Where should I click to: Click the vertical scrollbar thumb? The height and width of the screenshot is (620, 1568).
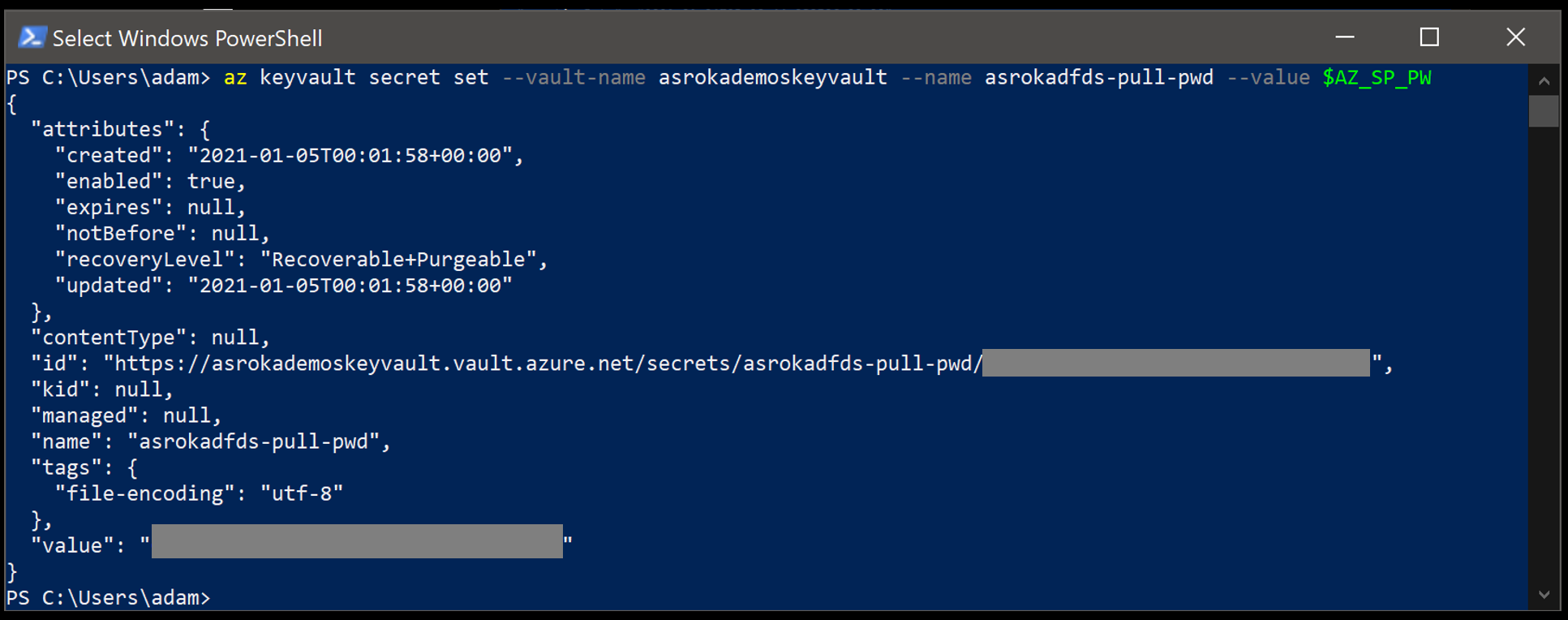[1544, 111]
